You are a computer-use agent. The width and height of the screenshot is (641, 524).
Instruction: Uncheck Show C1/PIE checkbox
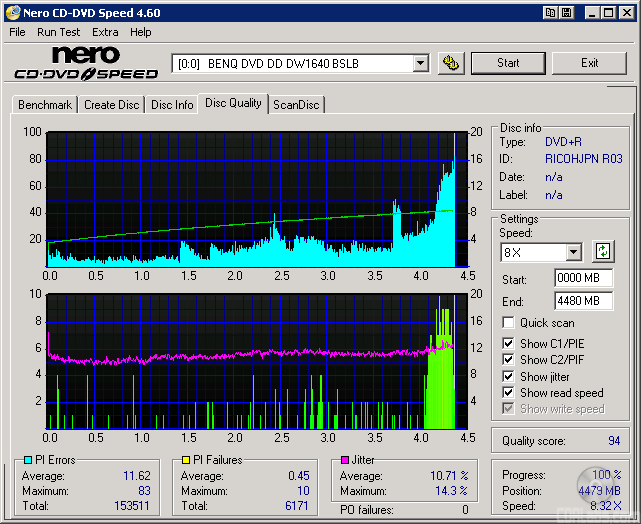(509, 344)
